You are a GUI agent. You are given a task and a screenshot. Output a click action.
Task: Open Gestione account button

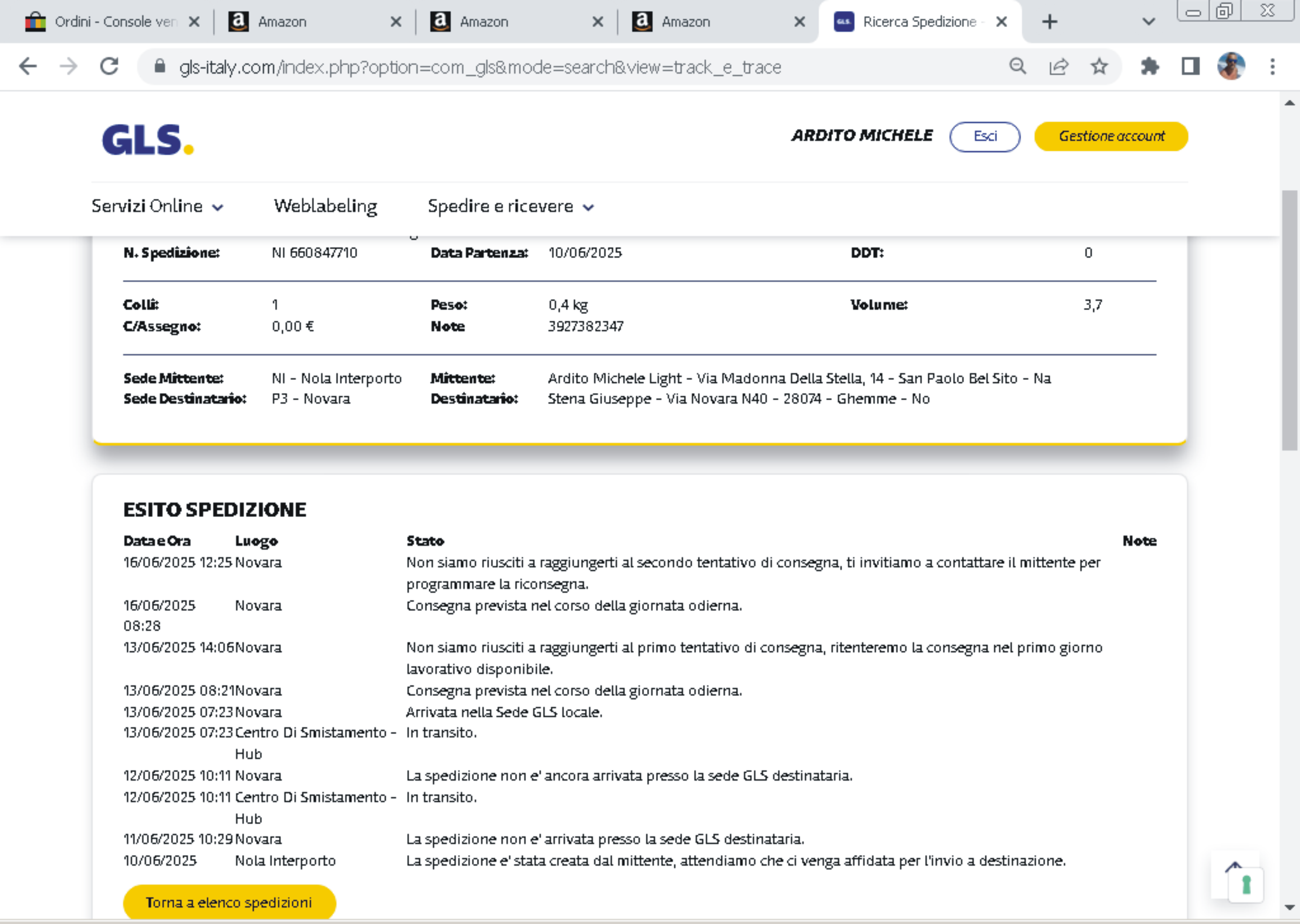(1111, 136)
